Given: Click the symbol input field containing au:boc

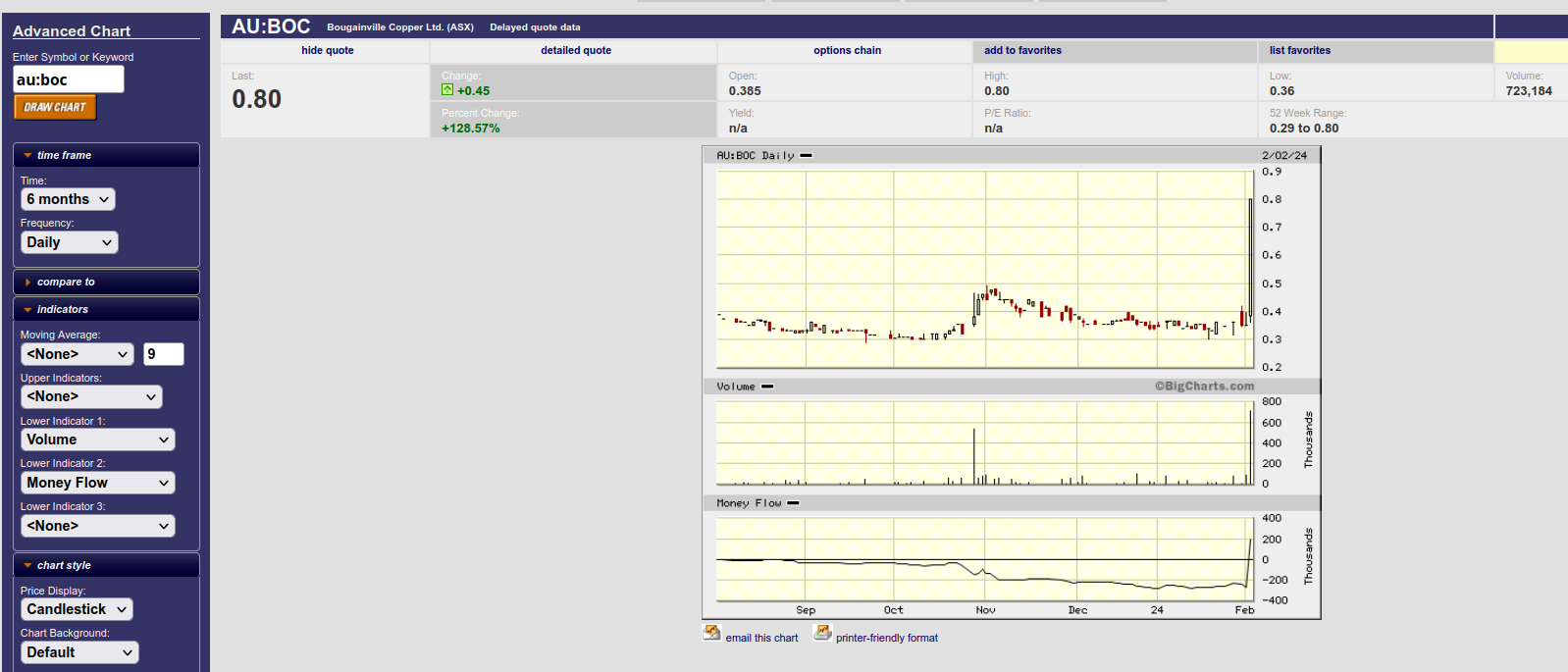Looking at the screenshot, I should point(68,79).
